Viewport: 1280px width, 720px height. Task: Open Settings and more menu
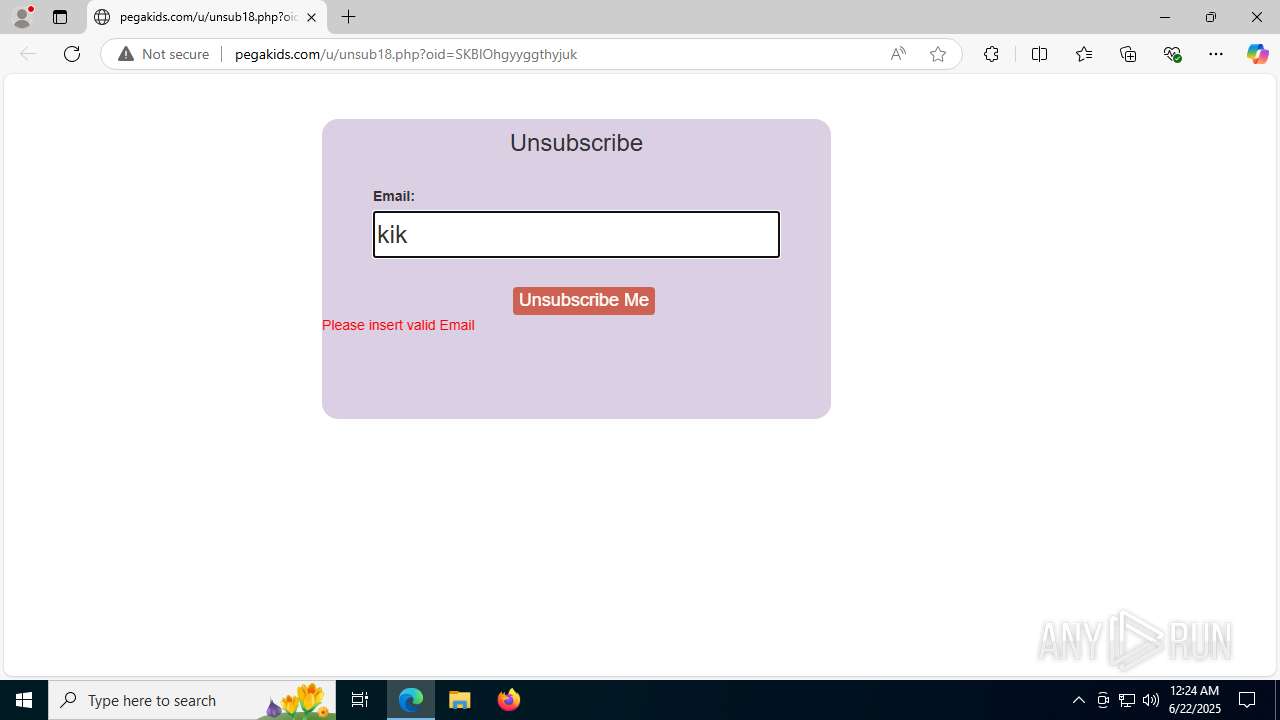(x=1216, y=54)
